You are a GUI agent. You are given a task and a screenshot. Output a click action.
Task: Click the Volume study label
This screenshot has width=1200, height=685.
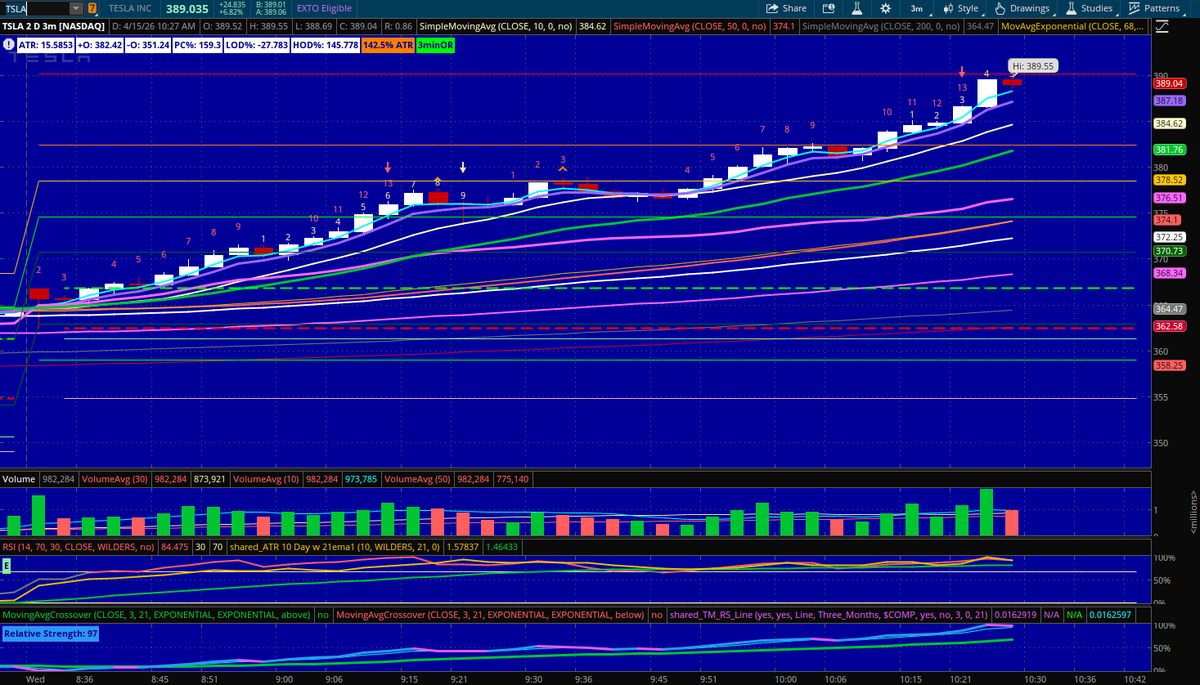(19, 479)
